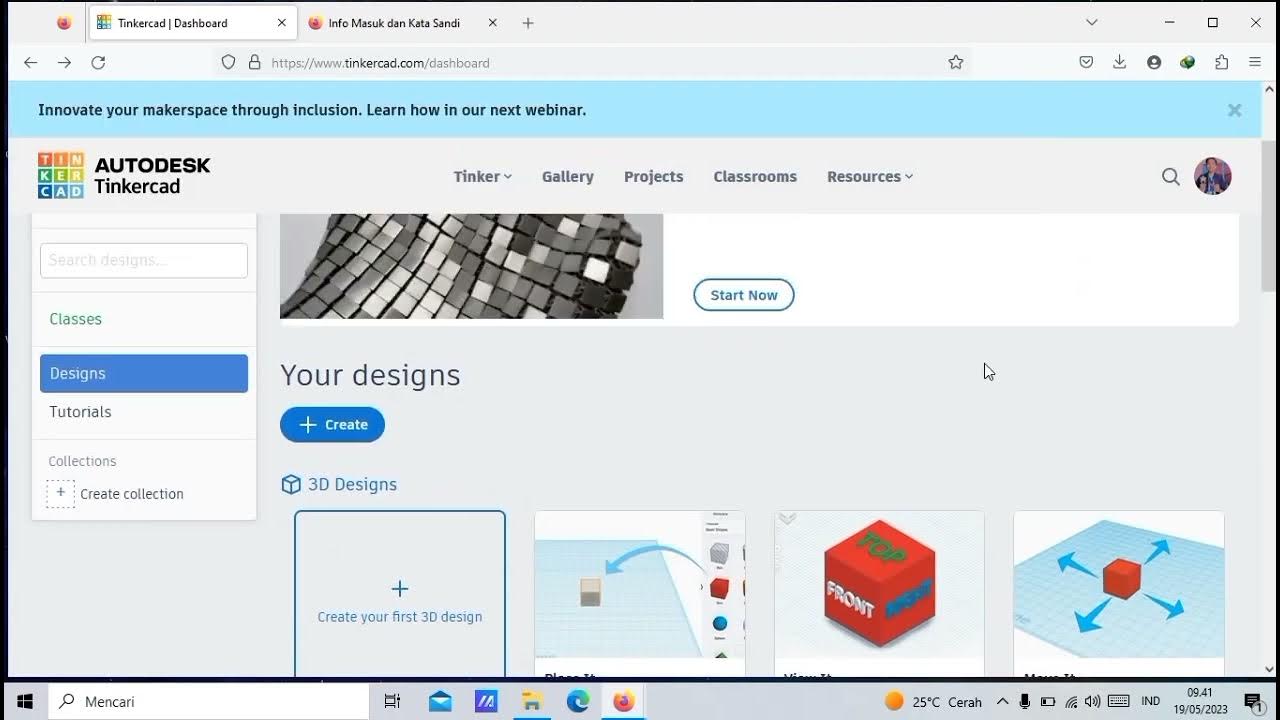This screenshot has width=1280, height=720.
Task: Click the browser forward arrow
Action: coord(64,62)
